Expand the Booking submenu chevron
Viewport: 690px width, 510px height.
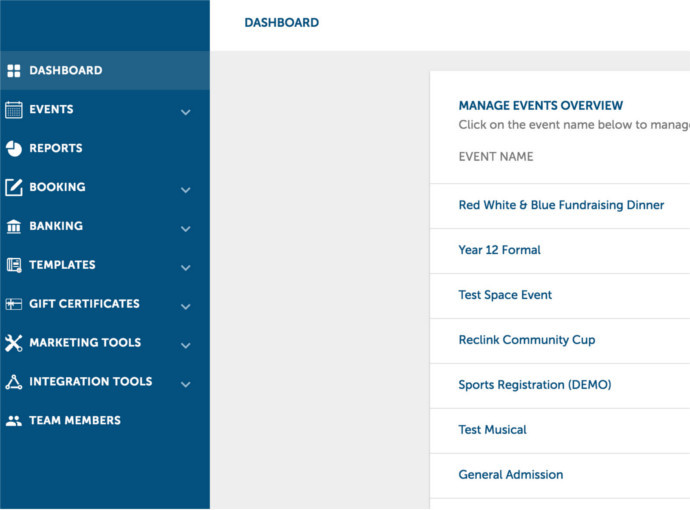[x=185, y=189]
